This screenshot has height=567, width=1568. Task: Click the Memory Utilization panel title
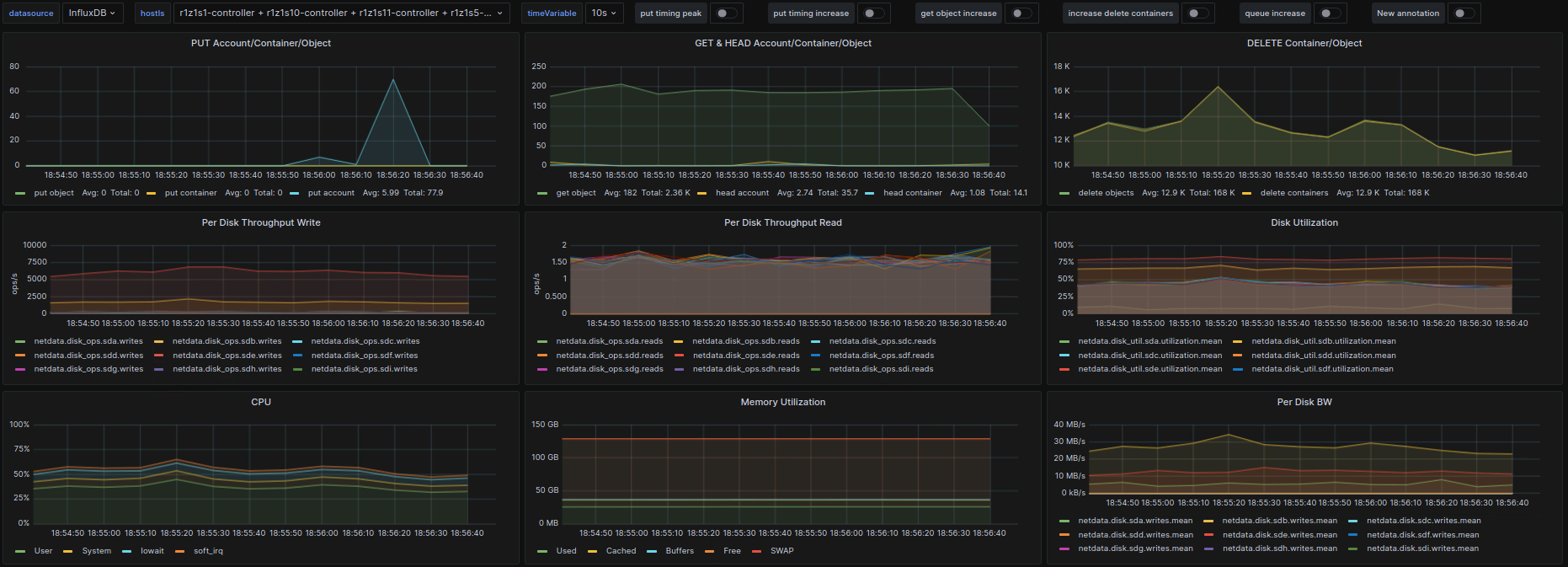783,402
